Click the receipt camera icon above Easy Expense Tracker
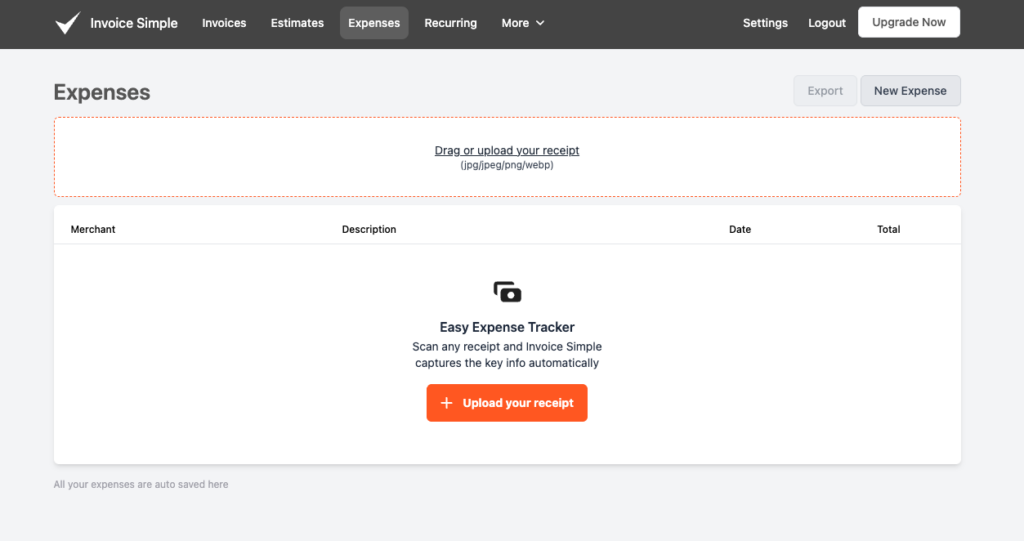Viewport: 1024px width, 541px height. pos(507,291)
